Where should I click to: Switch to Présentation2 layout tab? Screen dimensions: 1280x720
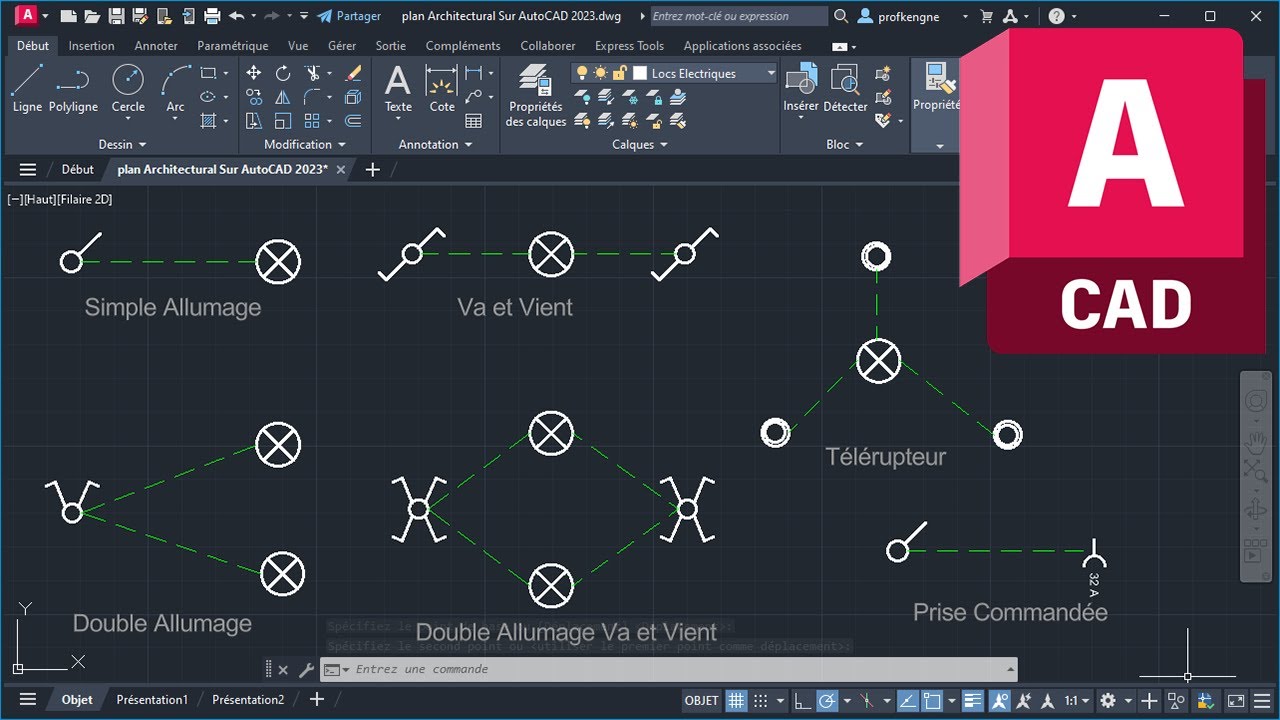pyautogui.click(x=248, y=700)
